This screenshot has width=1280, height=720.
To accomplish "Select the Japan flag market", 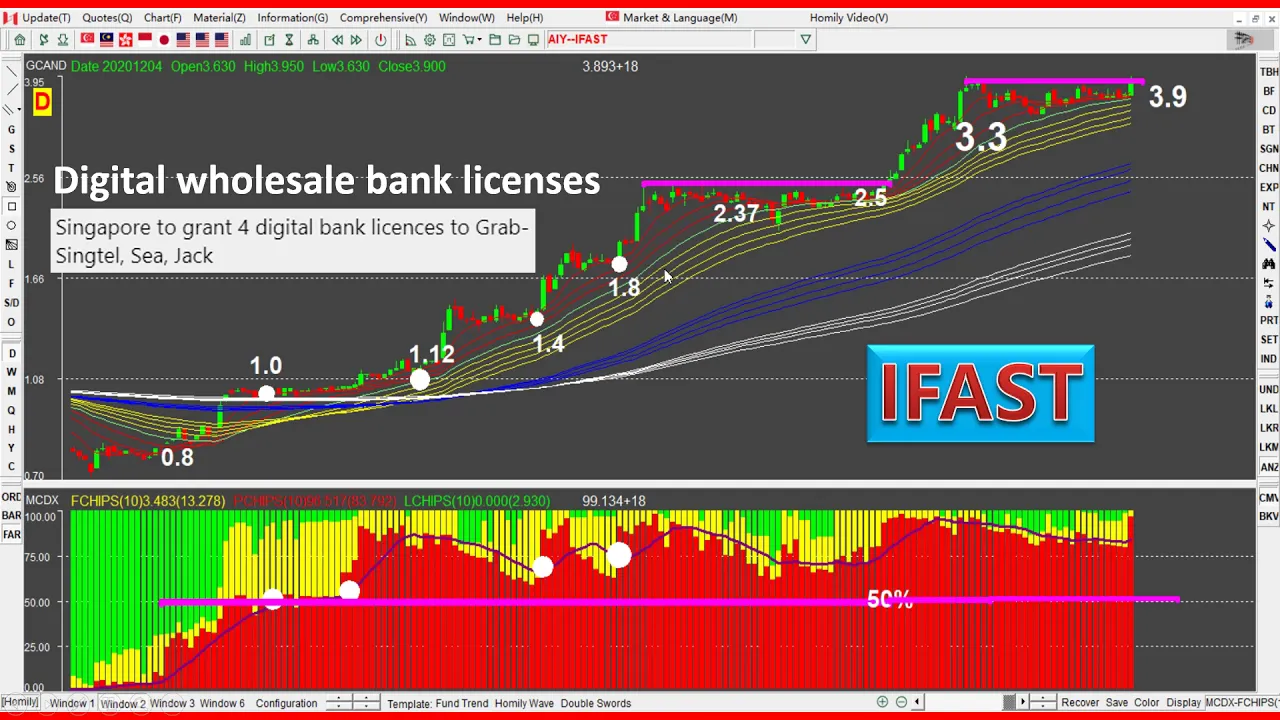I will pyautogui.click(x=164, y=40).
